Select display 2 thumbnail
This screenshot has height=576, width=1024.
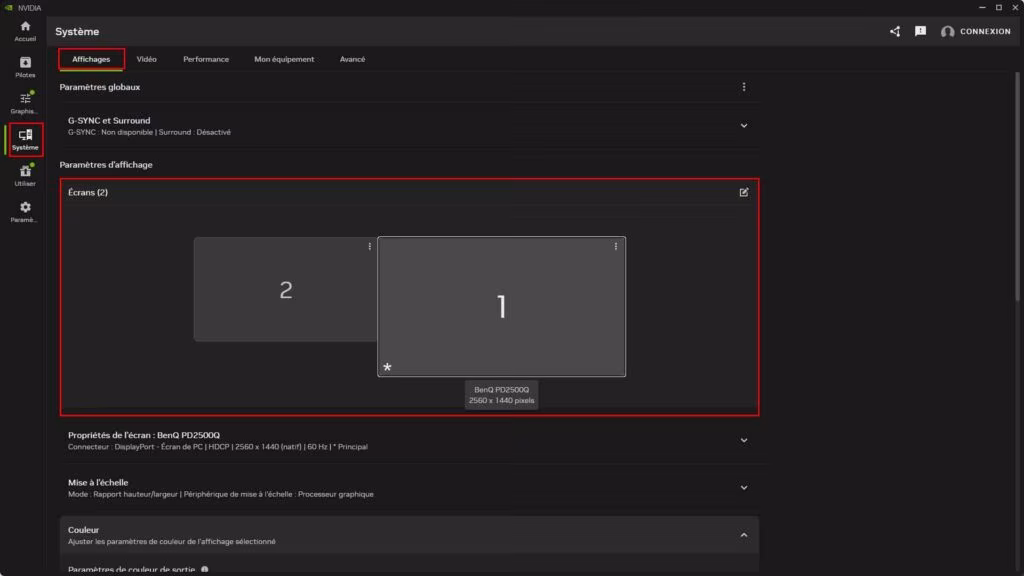point(285,289)
